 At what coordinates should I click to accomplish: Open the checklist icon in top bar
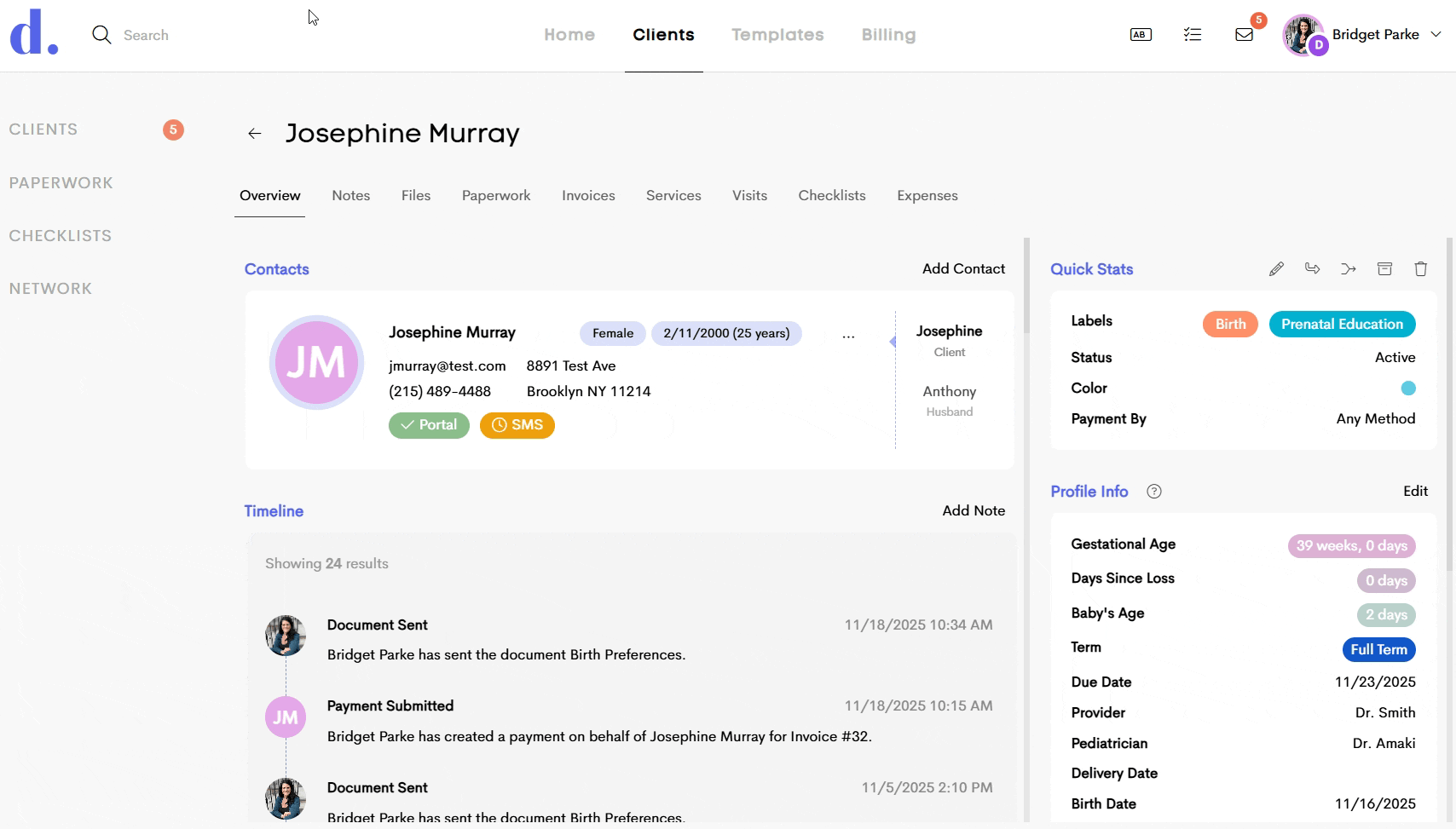(x=1193, y=35)
